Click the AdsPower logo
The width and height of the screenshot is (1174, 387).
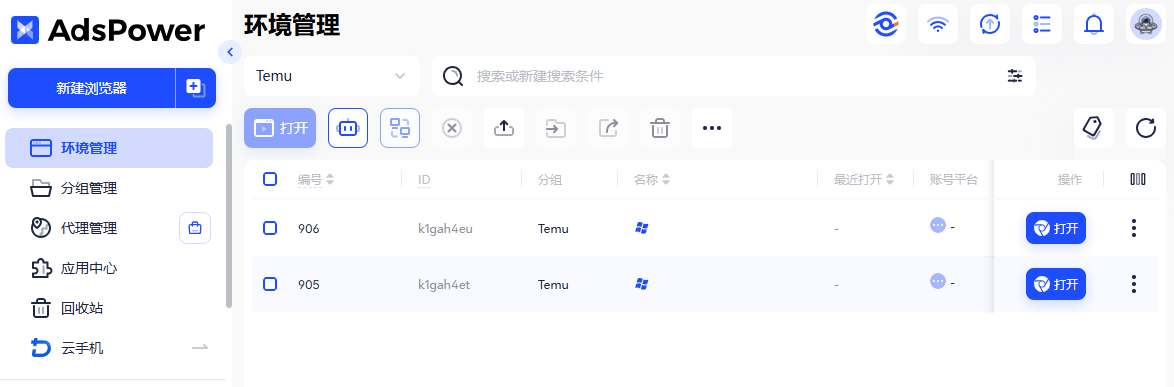108,30
